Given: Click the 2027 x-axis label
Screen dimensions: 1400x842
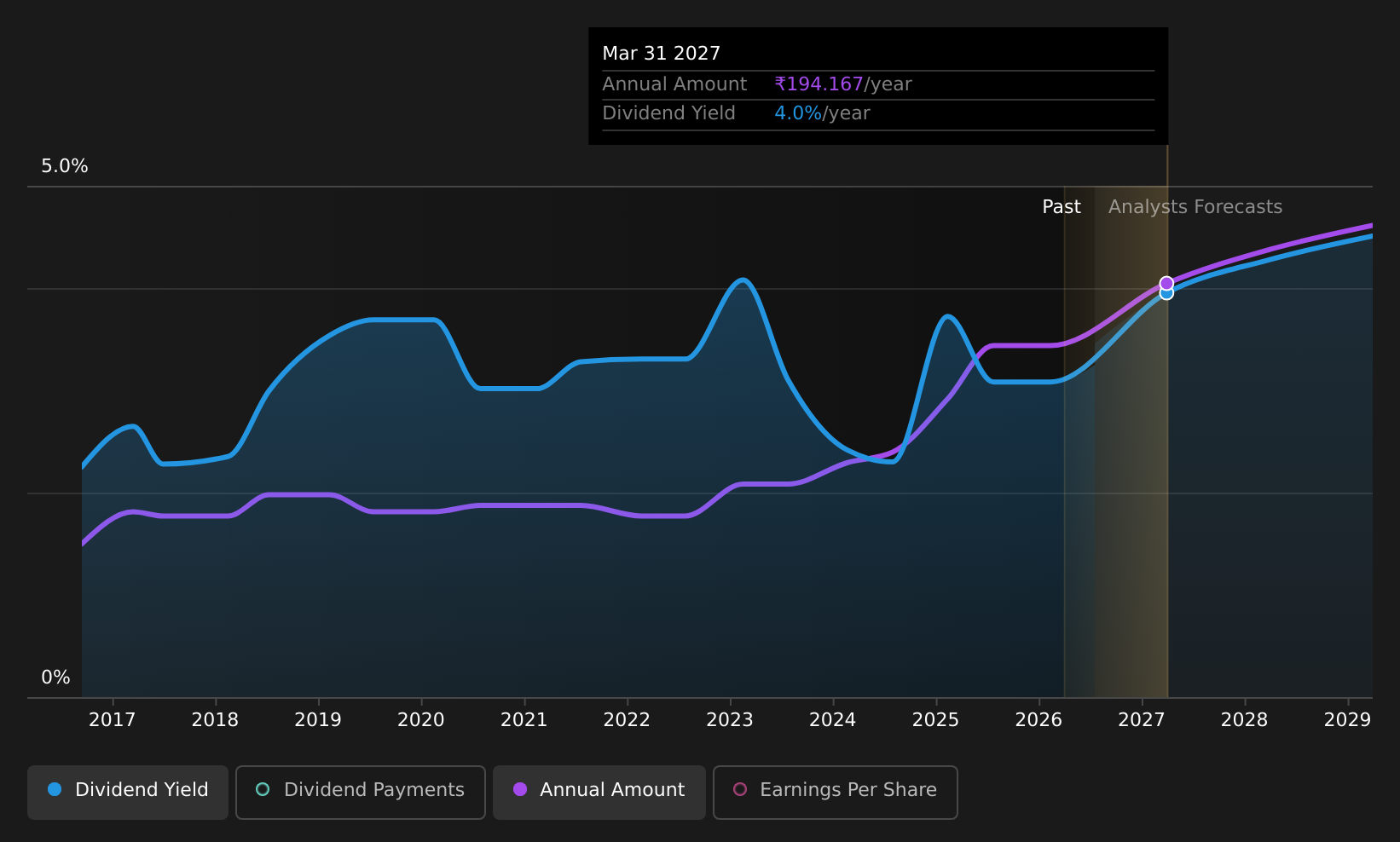Looking at the screenshot, I should point(1142,720).
